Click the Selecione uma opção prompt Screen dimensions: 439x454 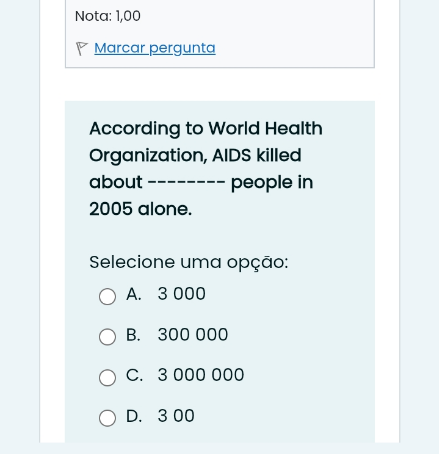[x=189, y=262]
